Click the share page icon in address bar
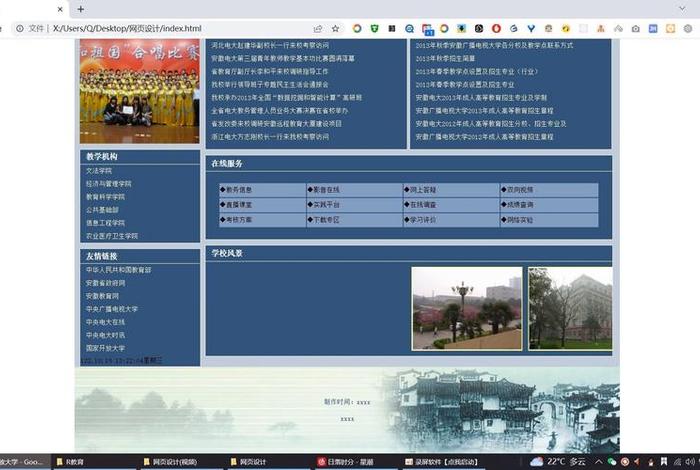This screenshot has width=700, height=470. (318, 29)
